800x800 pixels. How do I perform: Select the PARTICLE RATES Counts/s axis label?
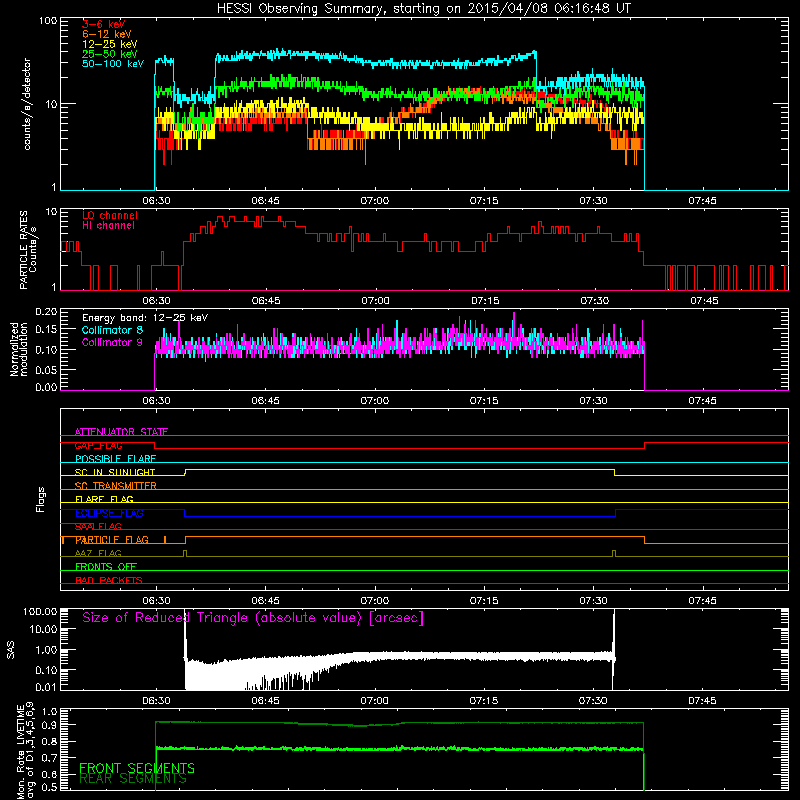click(x=28, y=249)
